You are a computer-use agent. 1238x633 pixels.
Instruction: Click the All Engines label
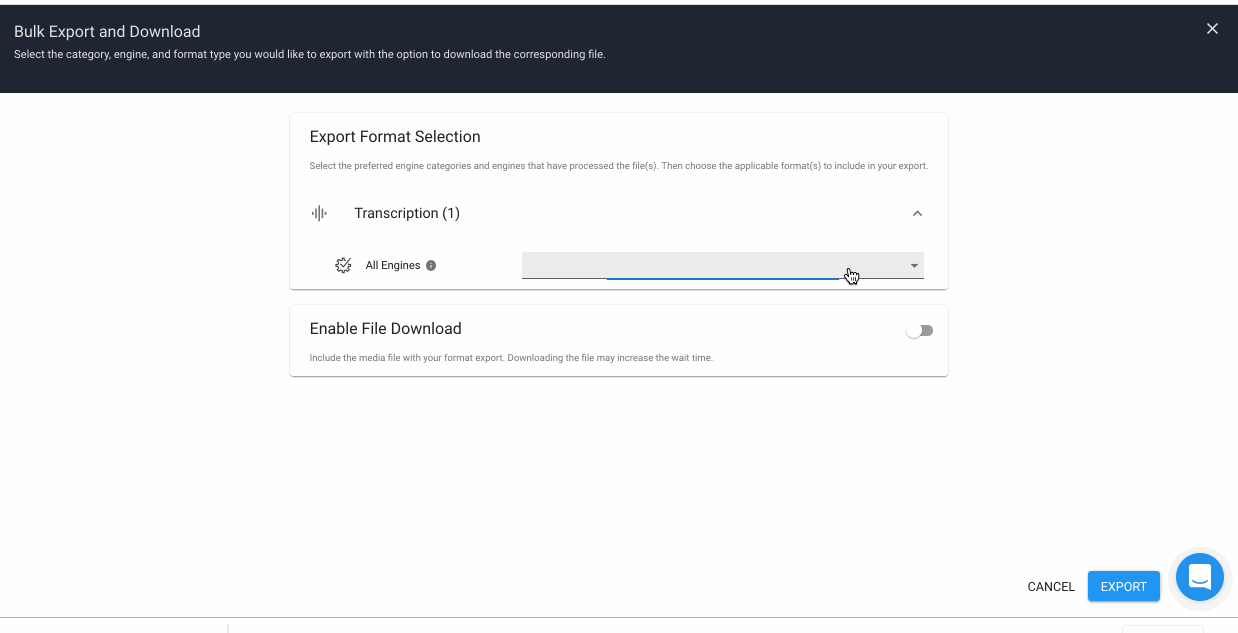(392, 266)
